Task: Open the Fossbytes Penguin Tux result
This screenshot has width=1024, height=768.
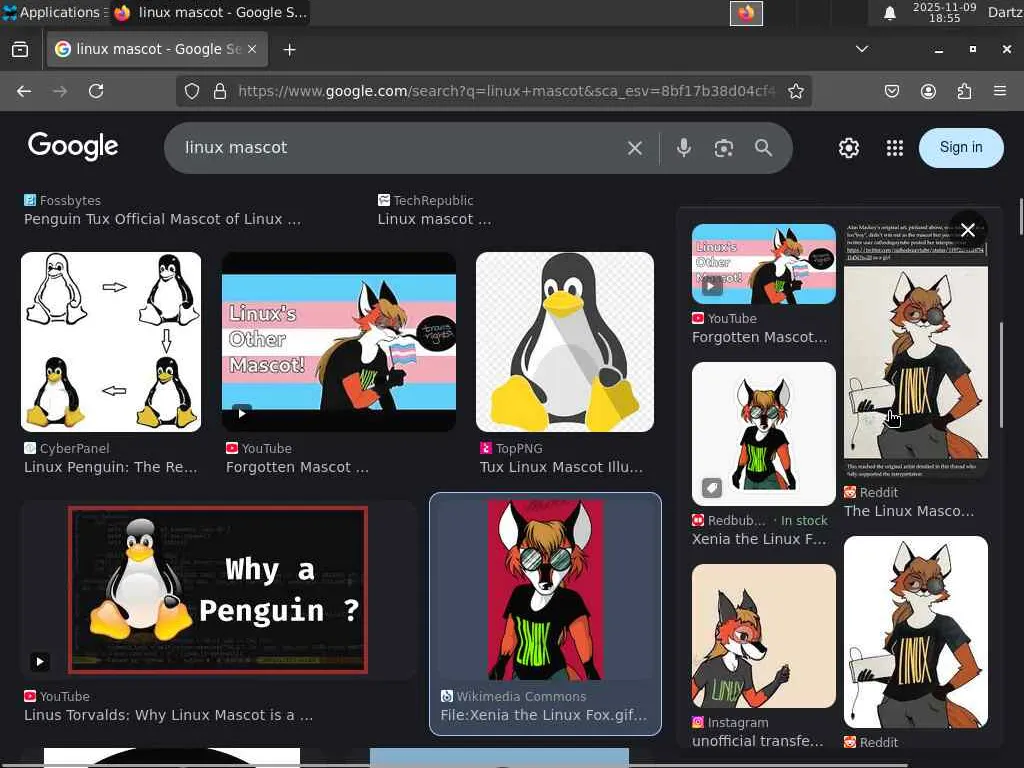Action: 163,219
